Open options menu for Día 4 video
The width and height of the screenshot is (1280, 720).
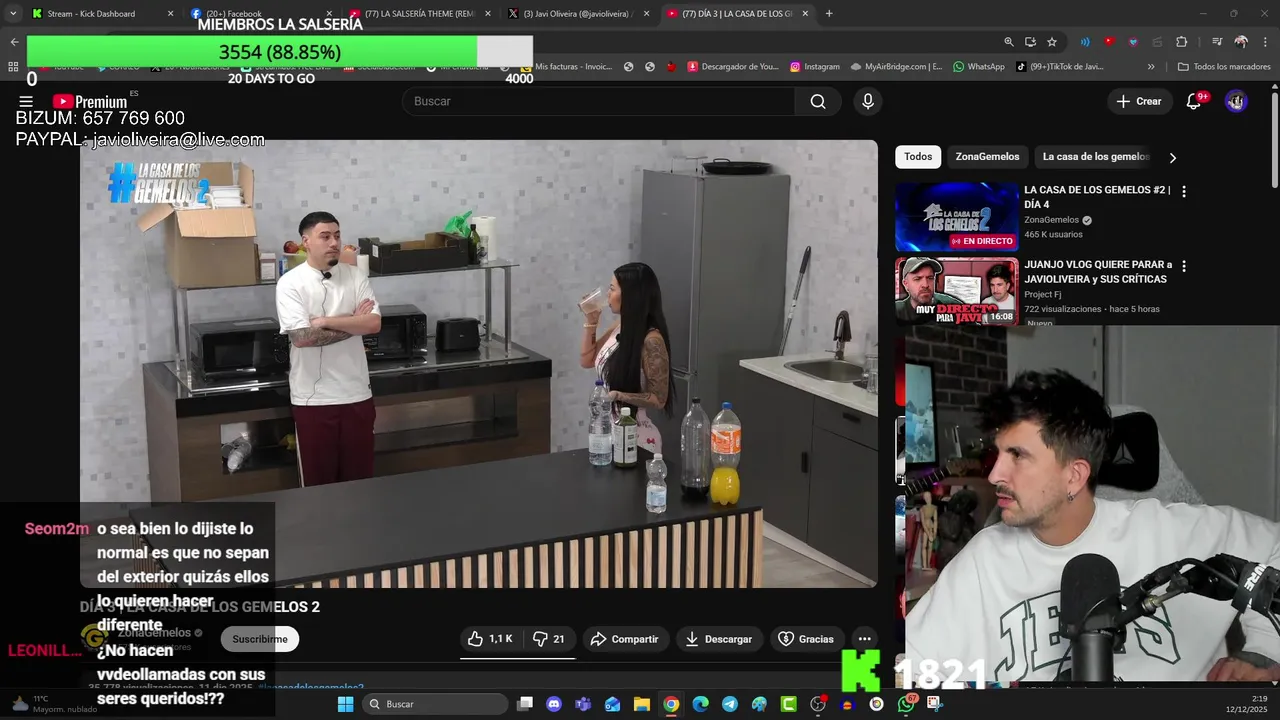click(1184, 191)
